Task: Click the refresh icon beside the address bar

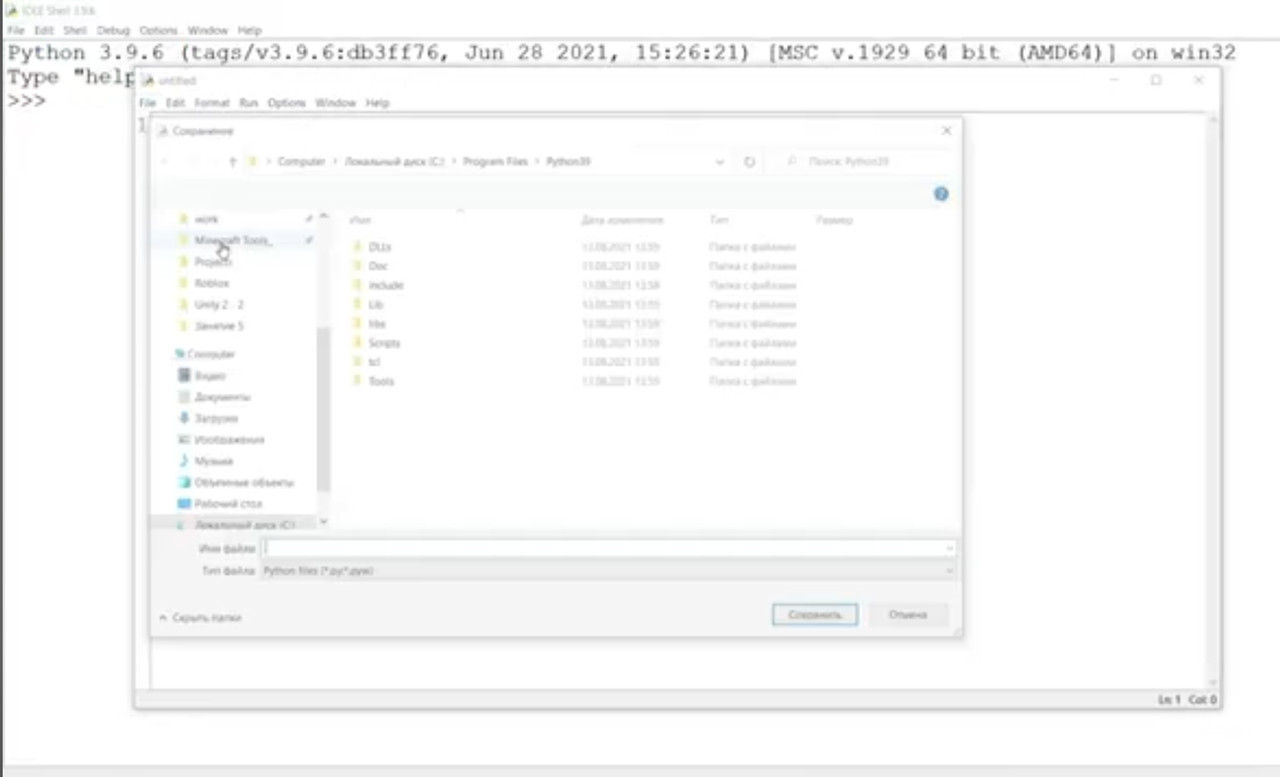Action: tap(749, 161)
